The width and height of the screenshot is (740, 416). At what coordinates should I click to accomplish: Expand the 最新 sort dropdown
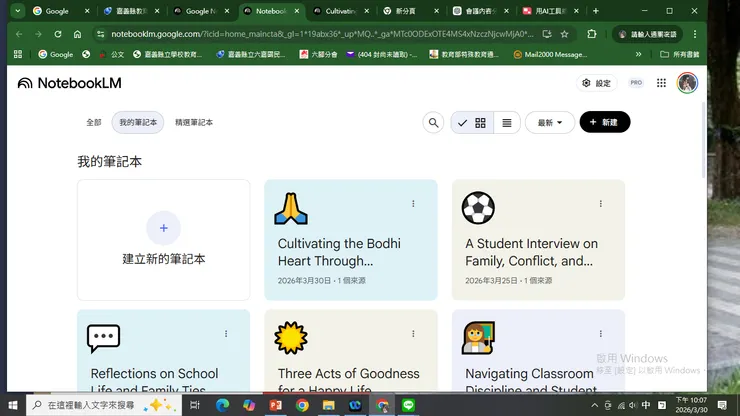pyautogui.click(x=550, y=123)
